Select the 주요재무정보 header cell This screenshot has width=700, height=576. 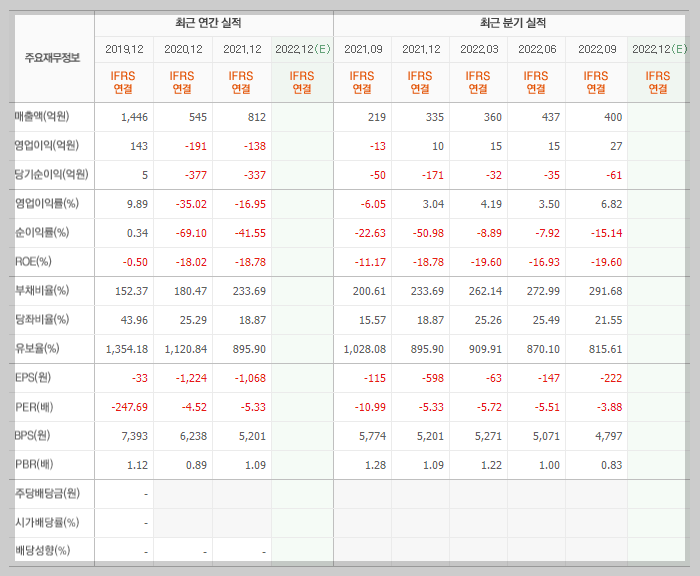click(x=52, y=58)
